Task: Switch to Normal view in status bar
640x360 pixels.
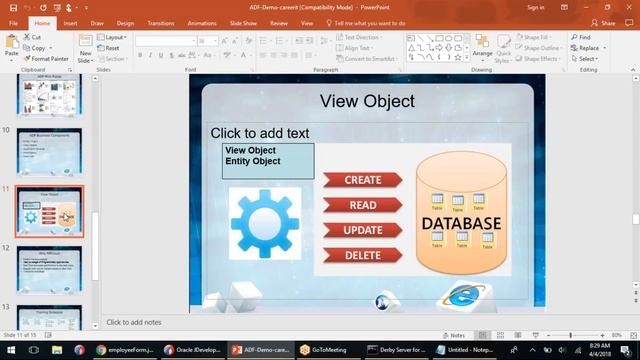Action: pyautogui.click(x=482, y=335)
